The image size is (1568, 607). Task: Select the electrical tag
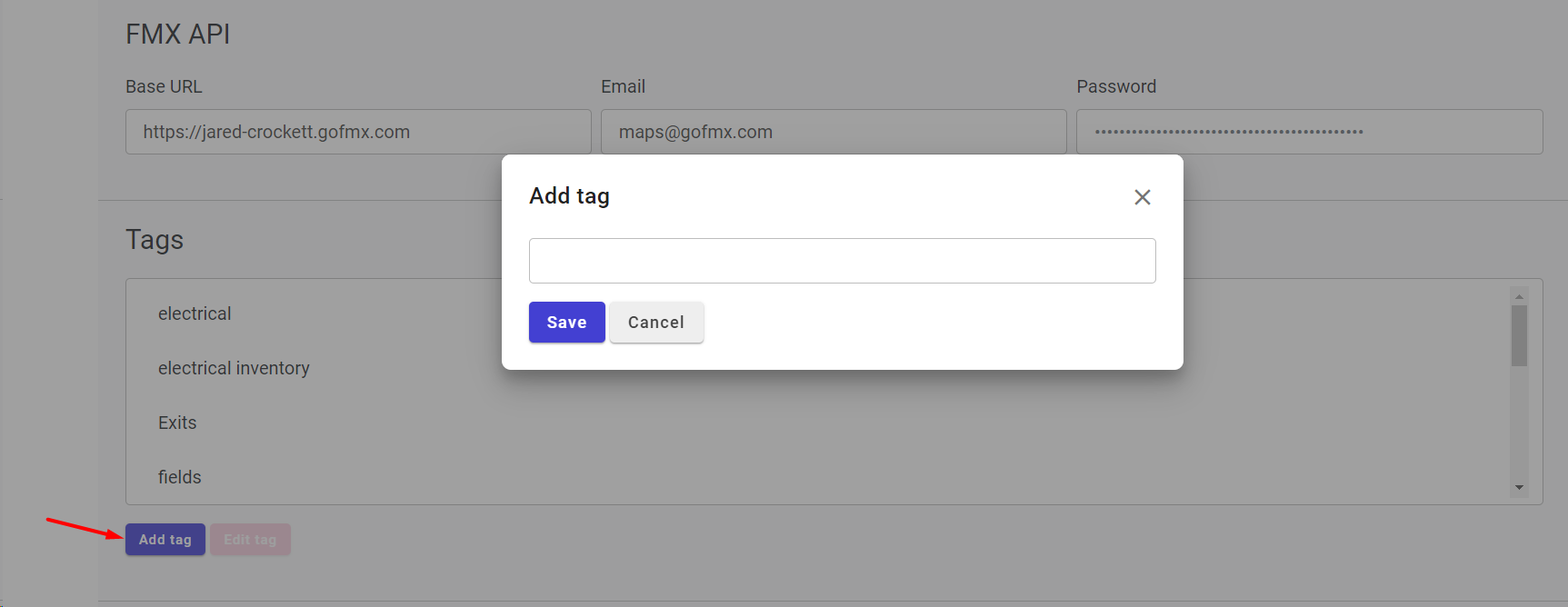(194, 313)
